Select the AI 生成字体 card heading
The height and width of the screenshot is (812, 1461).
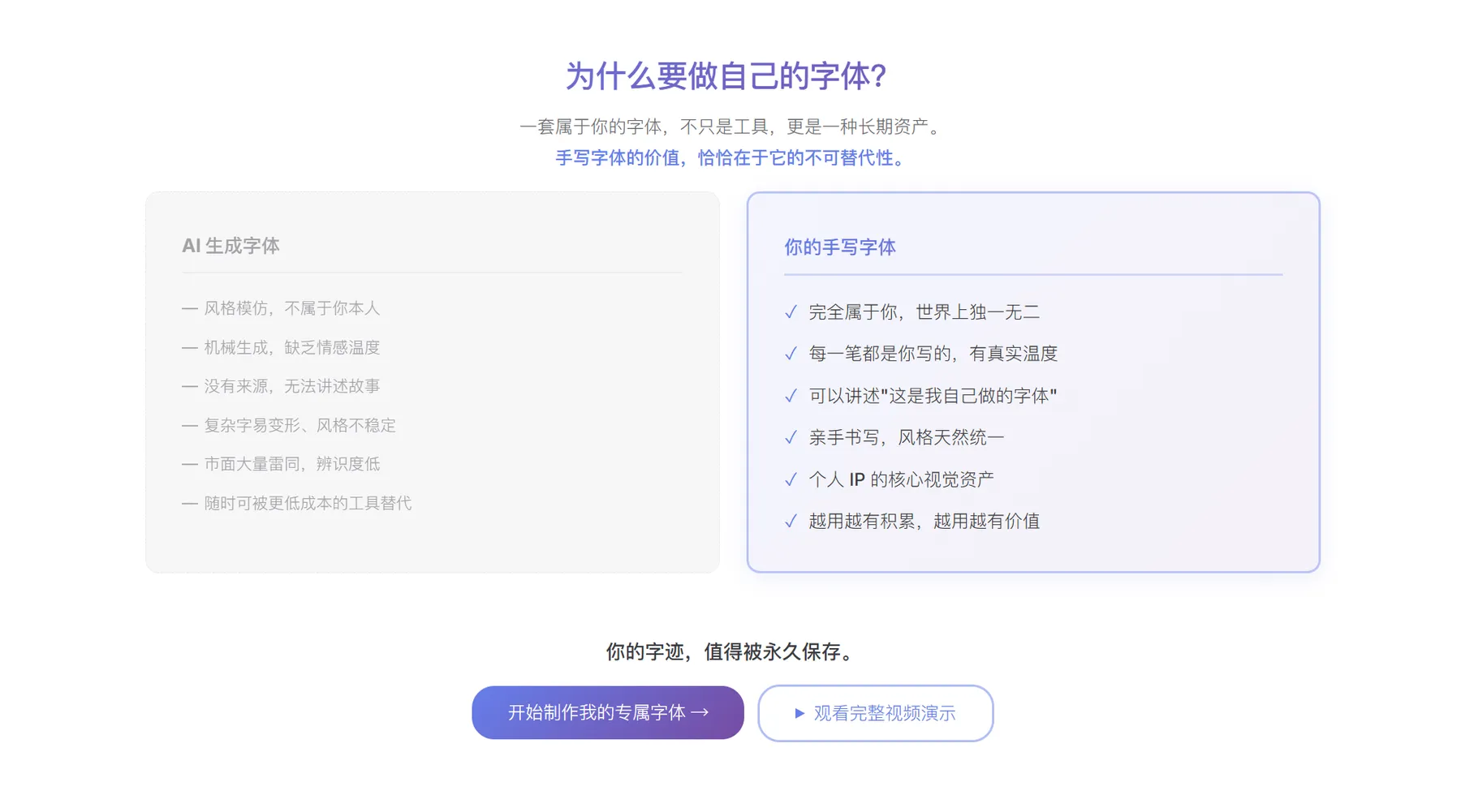pyautogui.click(x=231, y=246)
